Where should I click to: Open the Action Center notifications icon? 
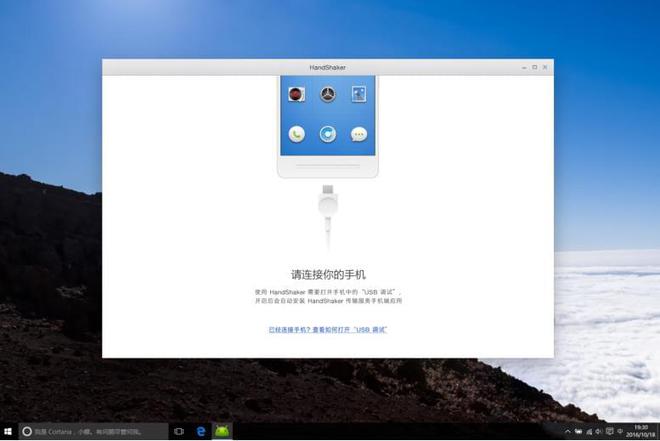tap(609, 432)
